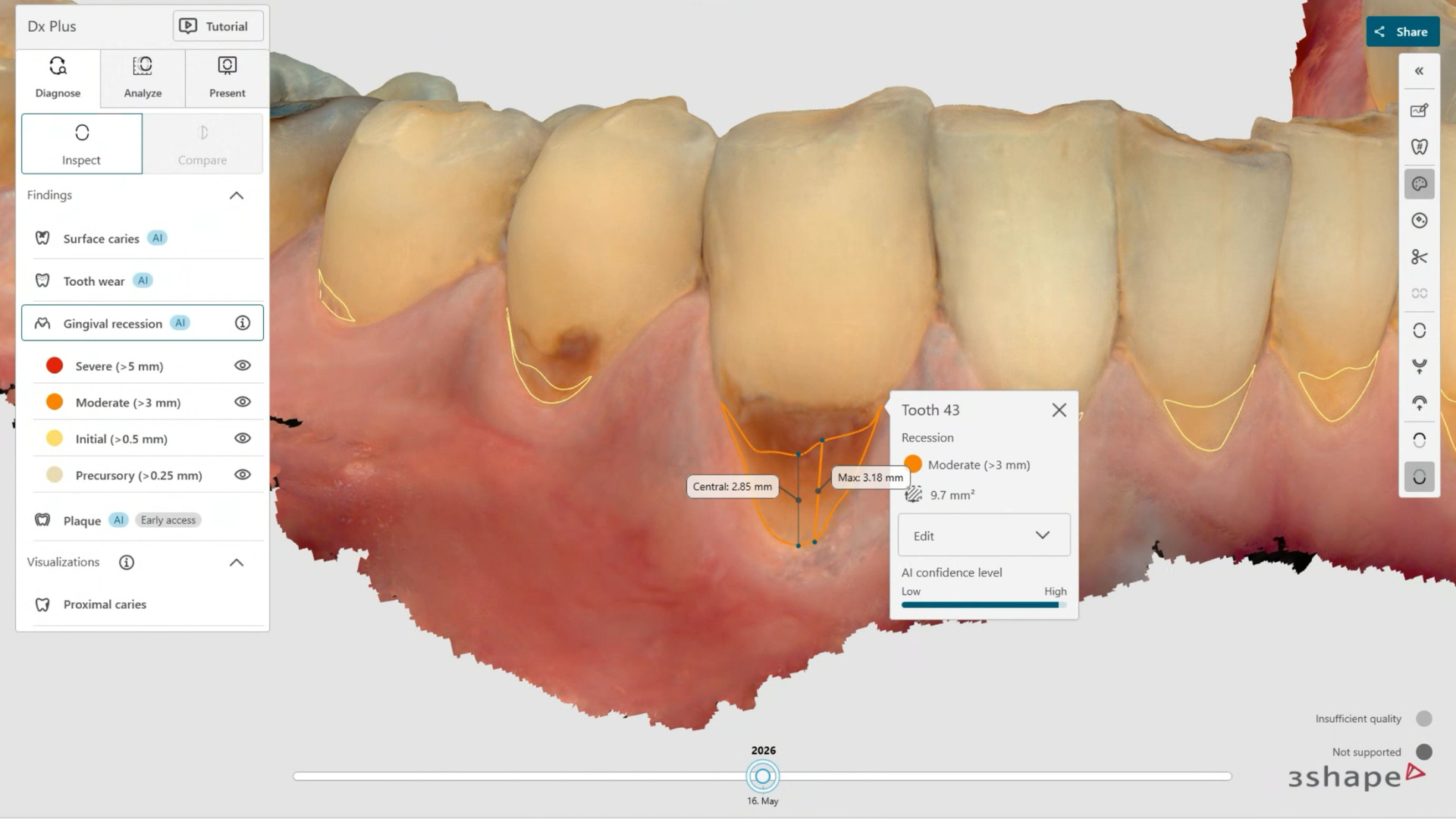1456x819 pixels.
Task: Toggle the color palette texture tool
Action: click(1419, 184)
